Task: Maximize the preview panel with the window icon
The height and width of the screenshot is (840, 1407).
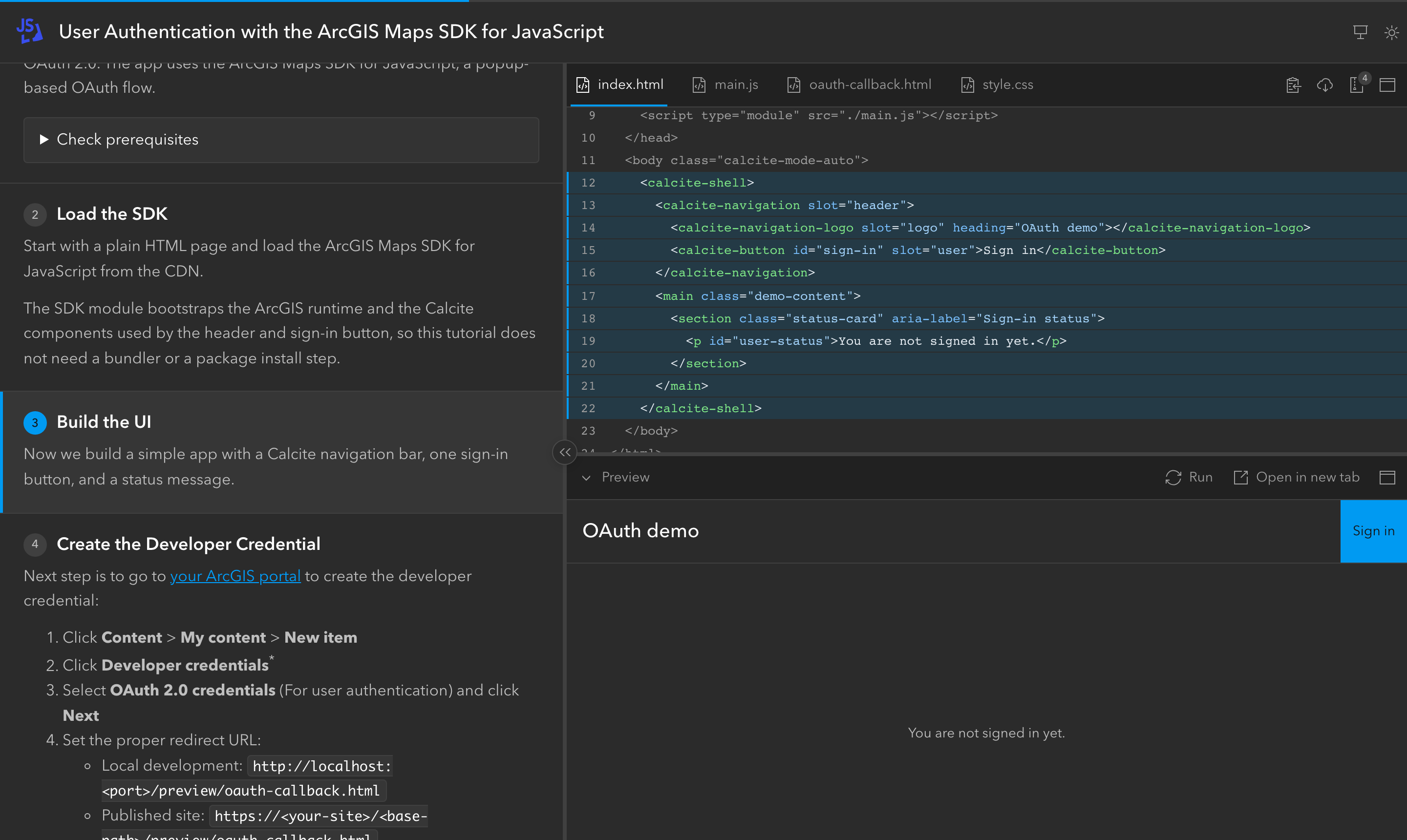Action: pos(1387,477)
